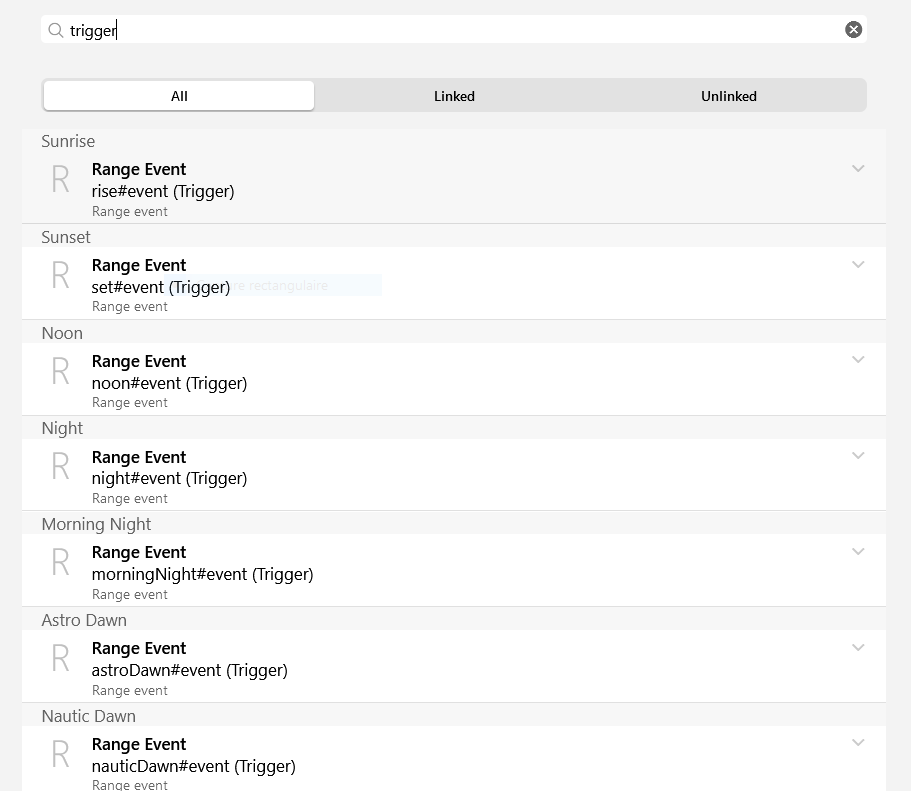Screen dimensions: 911x791
Task: Expand the Astro Dawn event chevron
Action: (x=857, y=648)
